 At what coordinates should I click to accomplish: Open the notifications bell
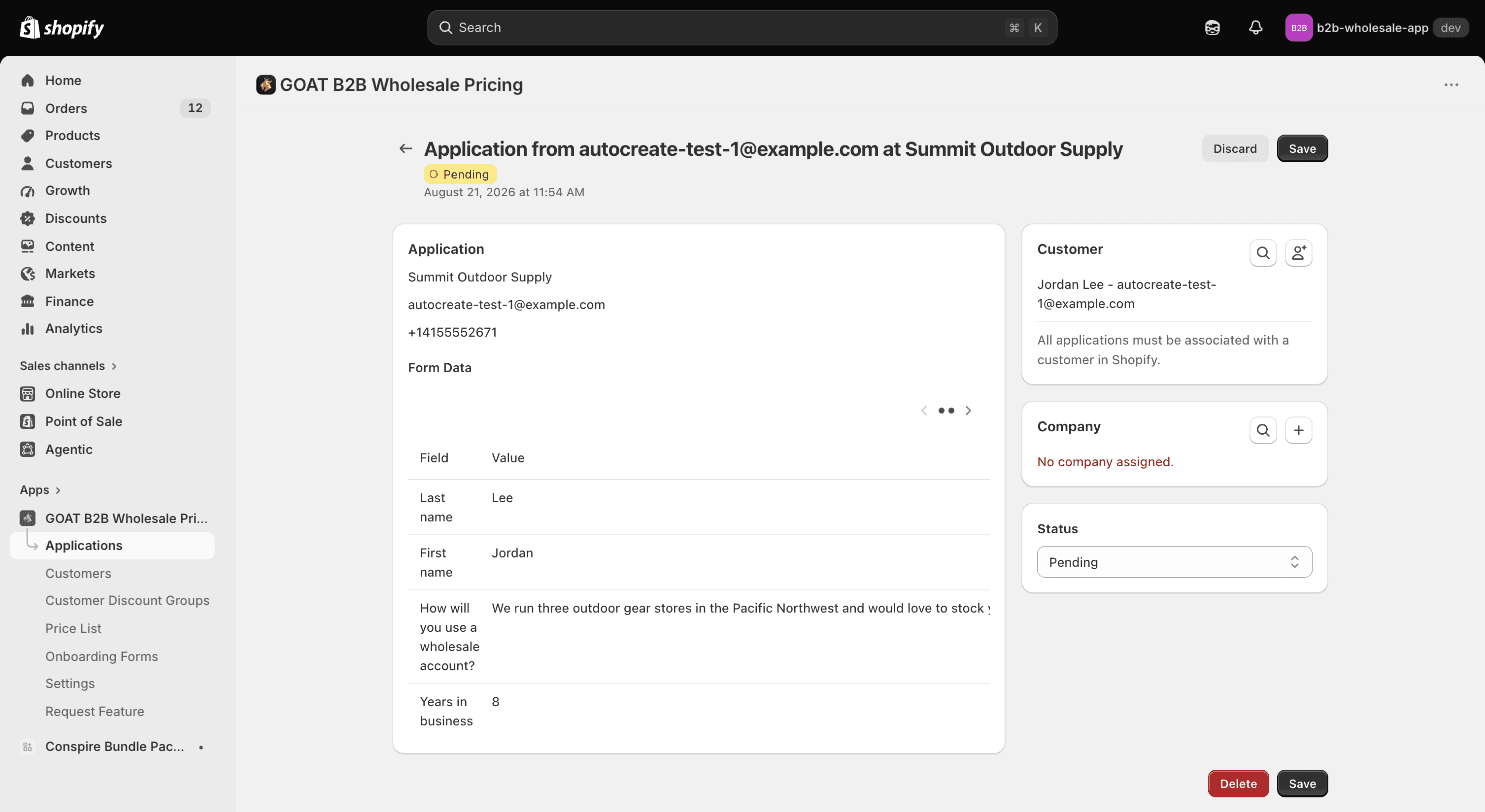(x=1256, y=28)
